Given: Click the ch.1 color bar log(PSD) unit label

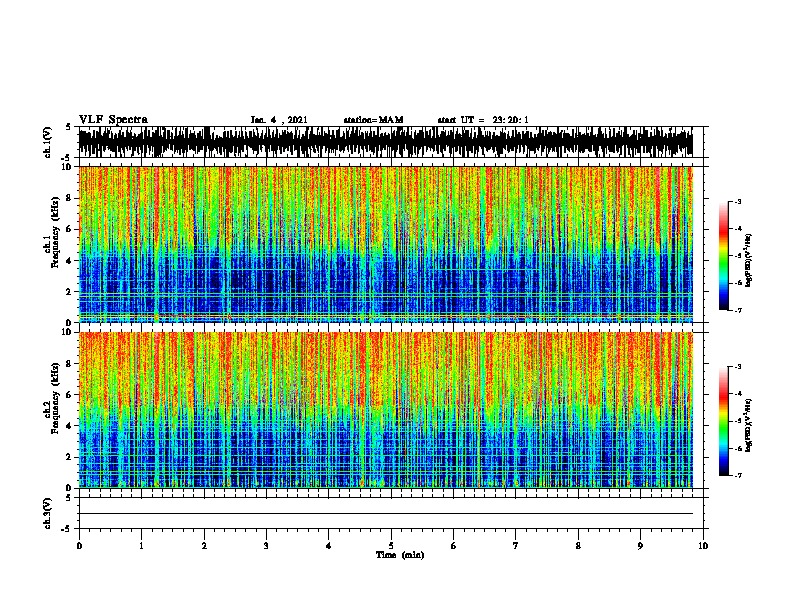Looking at the screenshot, I should pos(749,260).
